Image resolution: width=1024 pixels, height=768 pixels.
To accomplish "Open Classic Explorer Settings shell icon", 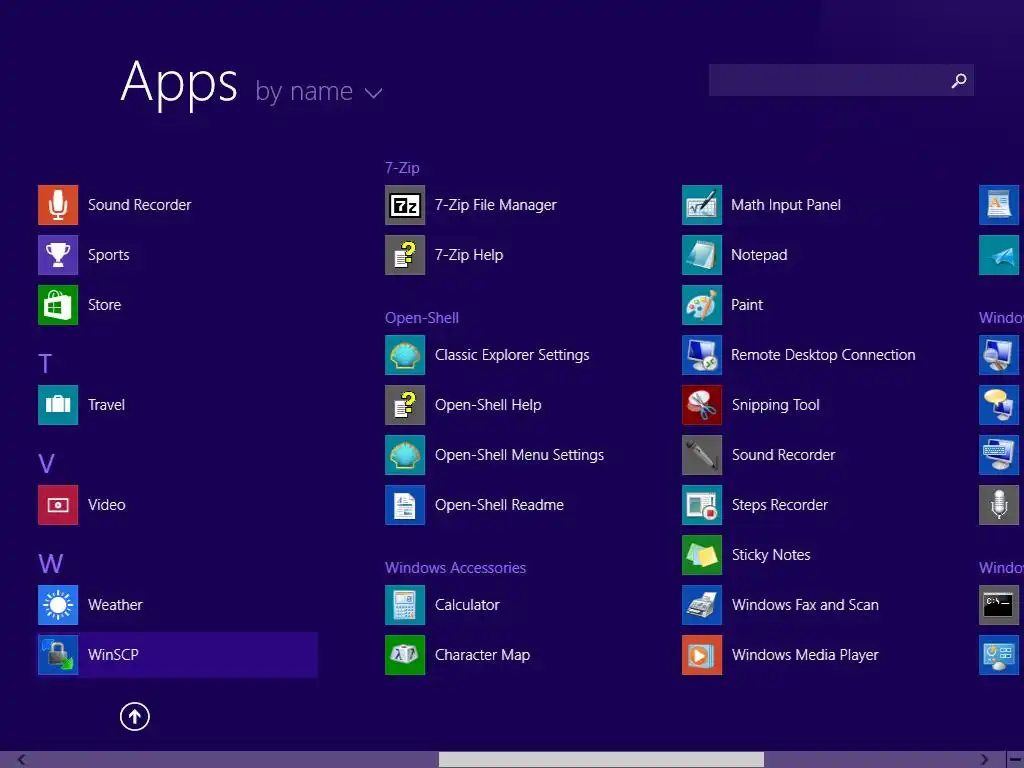I will [x=405, y=355].
